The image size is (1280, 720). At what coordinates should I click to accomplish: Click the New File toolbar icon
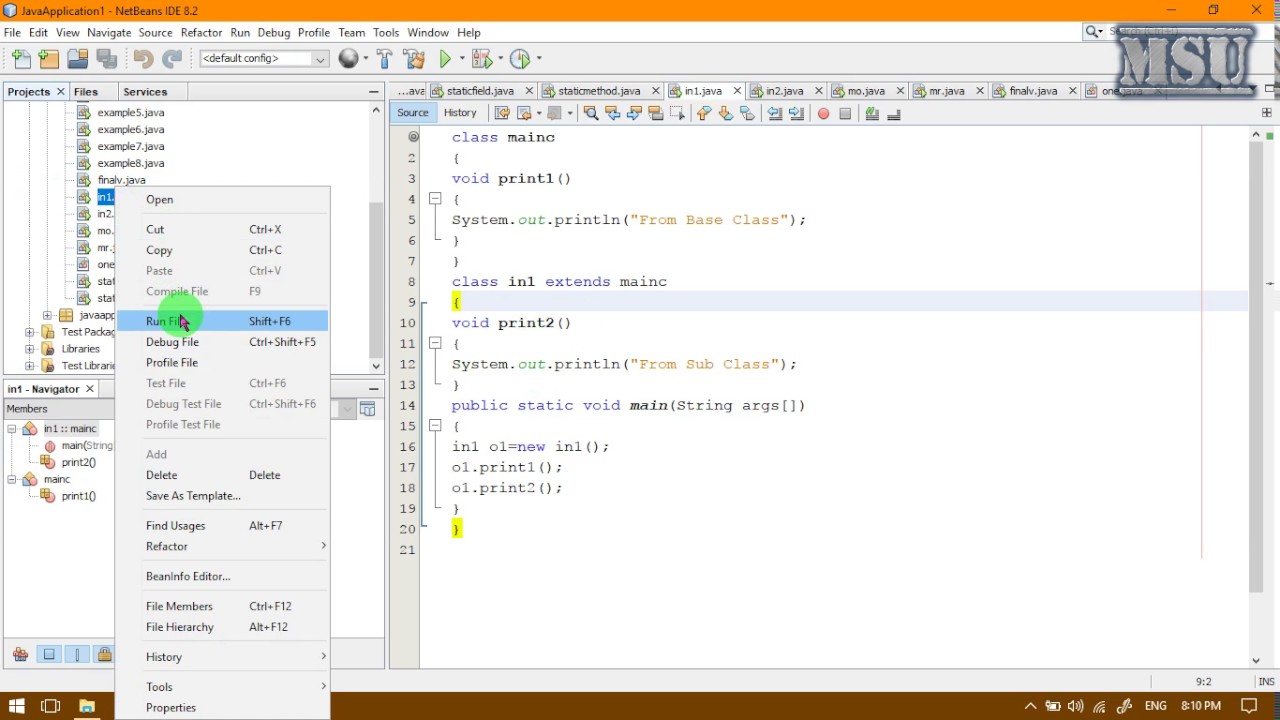tap(21, 59)
